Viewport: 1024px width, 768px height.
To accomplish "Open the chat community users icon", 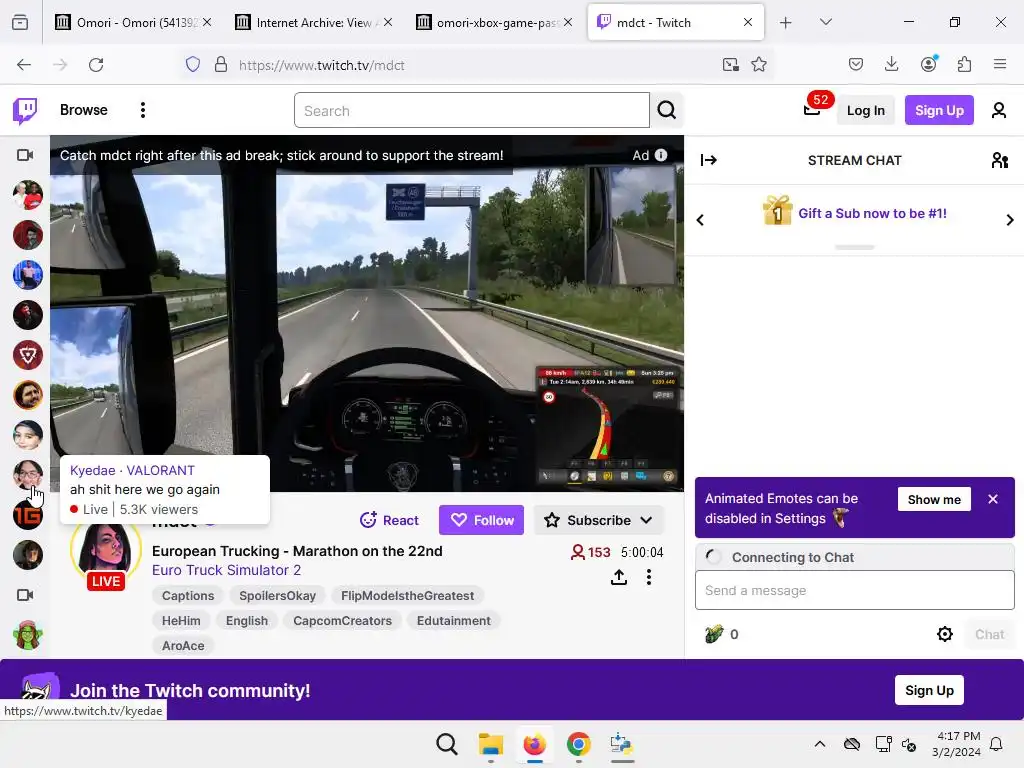I will tap(1000, 160).
